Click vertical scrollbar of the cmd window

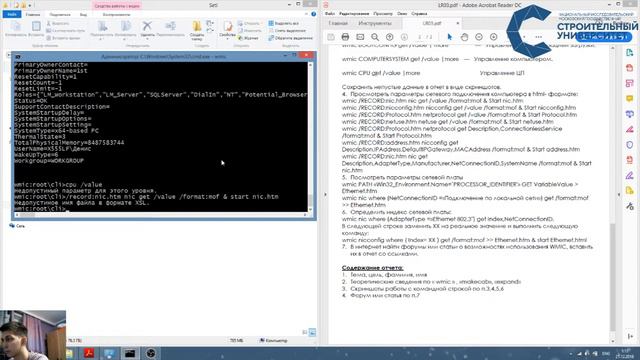(310, 137)
